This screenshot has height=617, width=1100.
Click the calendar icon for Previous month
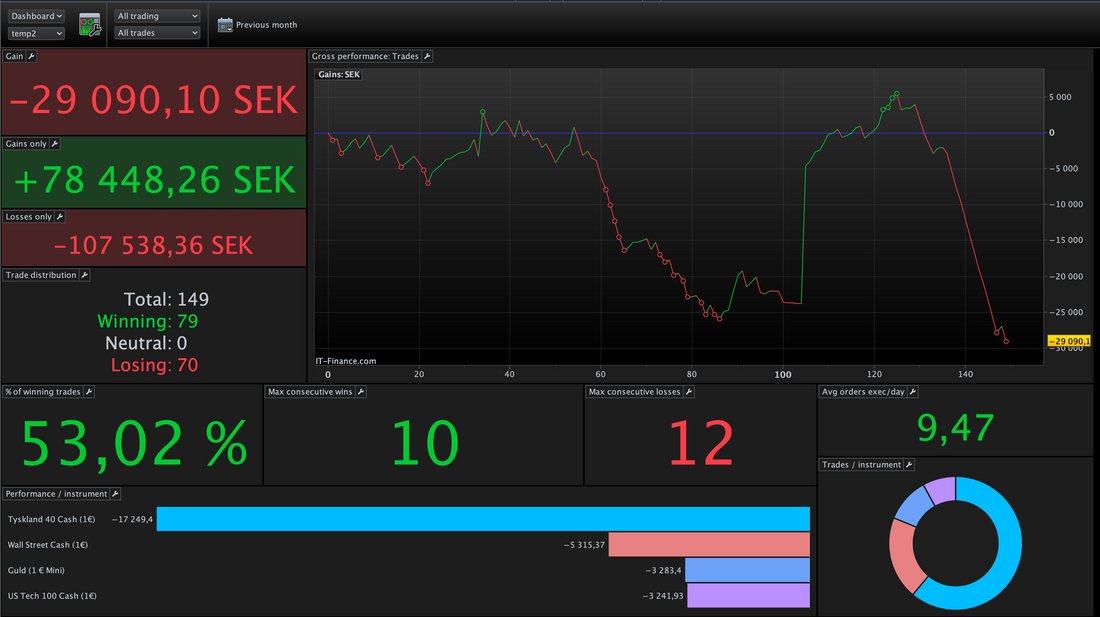pos(224,25)
